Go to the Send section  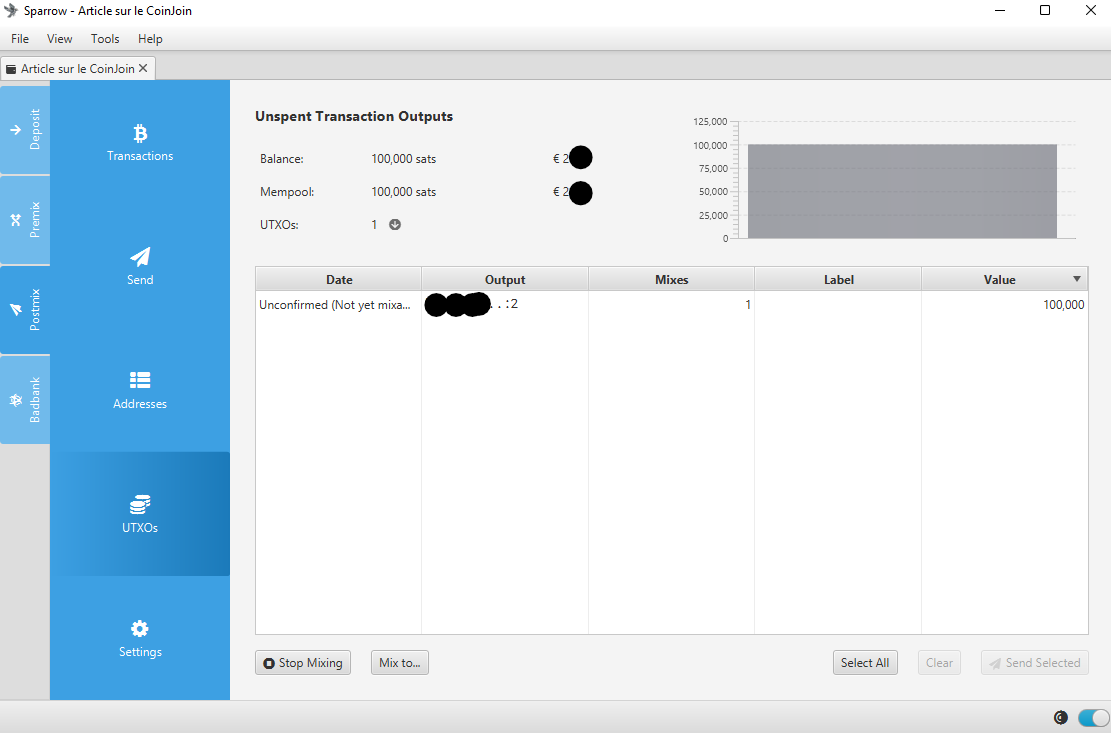[x=140, y=266]
